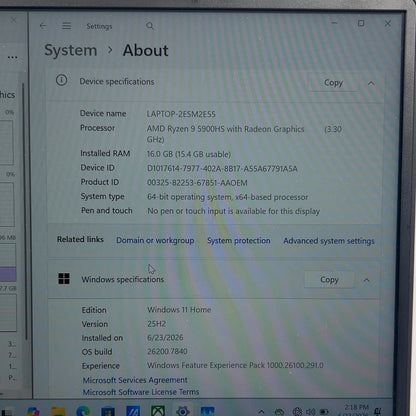Click the left window's vertical scrollbar
The height and width of the screenshot is (416, 416).
pos(24,210)
